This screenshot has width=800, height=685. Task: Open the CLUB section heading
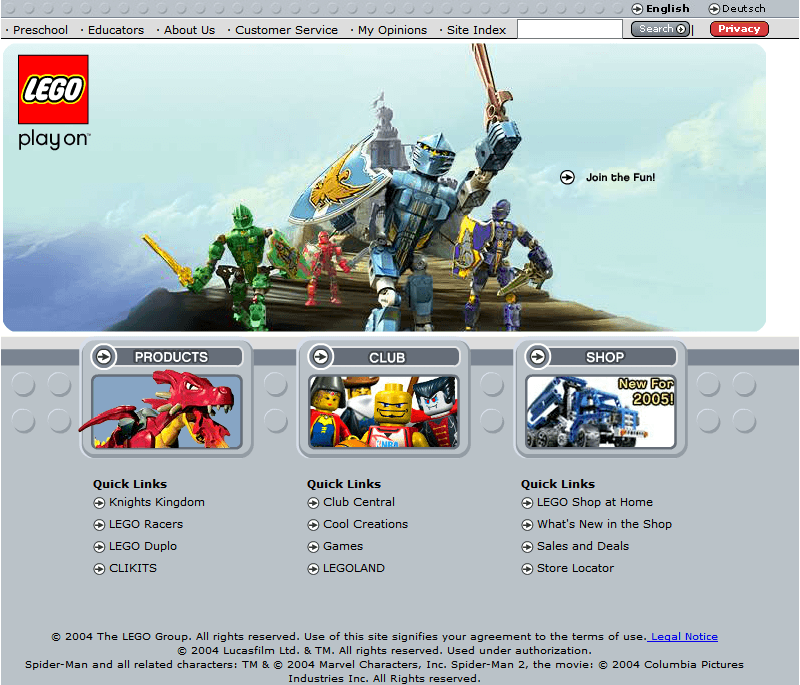click(387, 358)
